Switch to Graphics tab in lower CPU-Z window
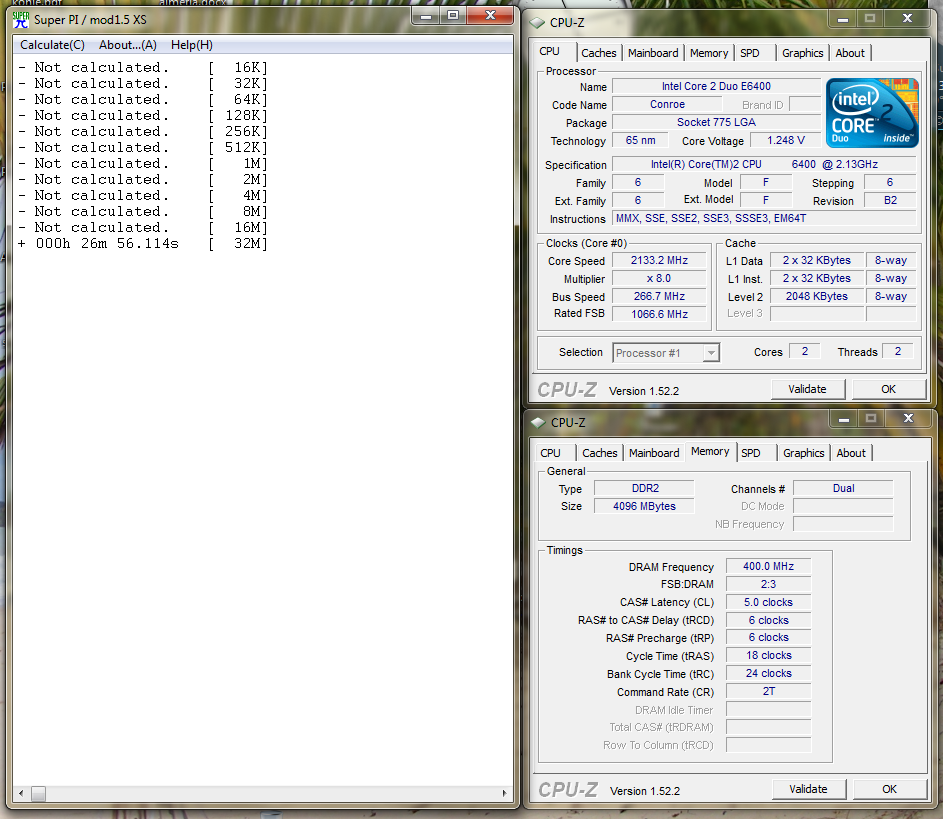The width and height of the screenshot is (943, 819). (x=803, y=453)
